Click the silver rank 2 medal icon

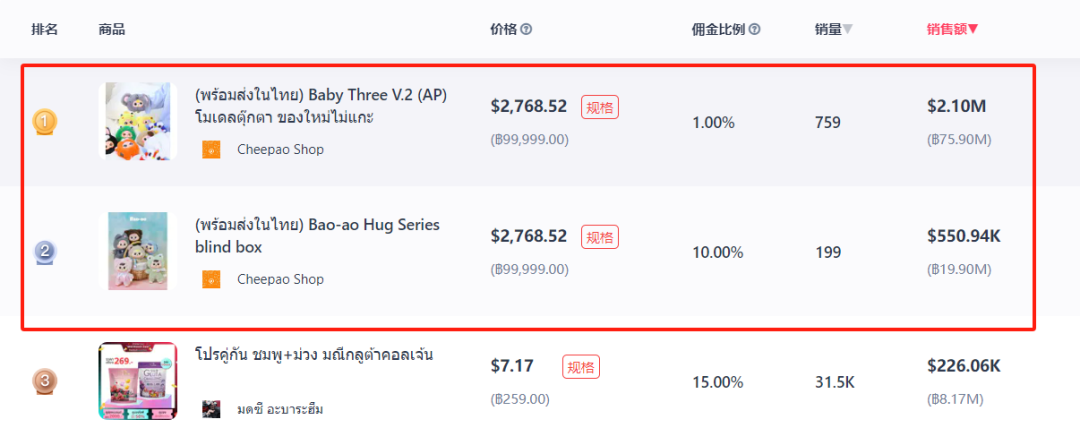pos(46,252)
